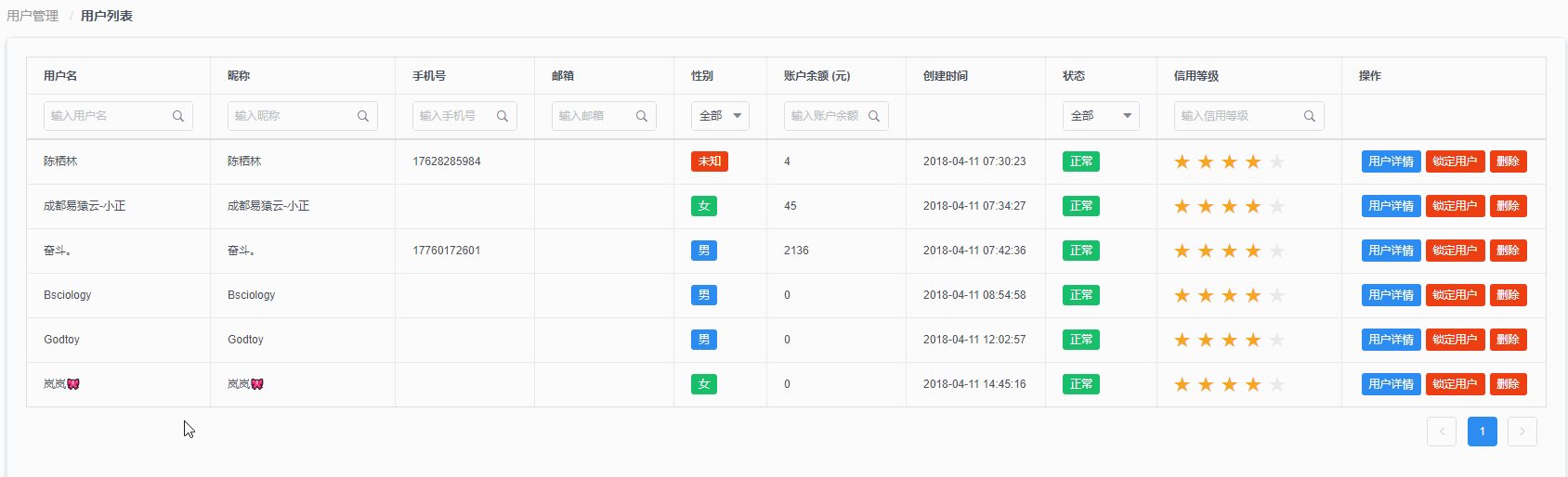Image resolution: width=1568 pixels, height=477 pixels.
Task: Lock the user 奋斗。
Action: [x=1456, y=251]
